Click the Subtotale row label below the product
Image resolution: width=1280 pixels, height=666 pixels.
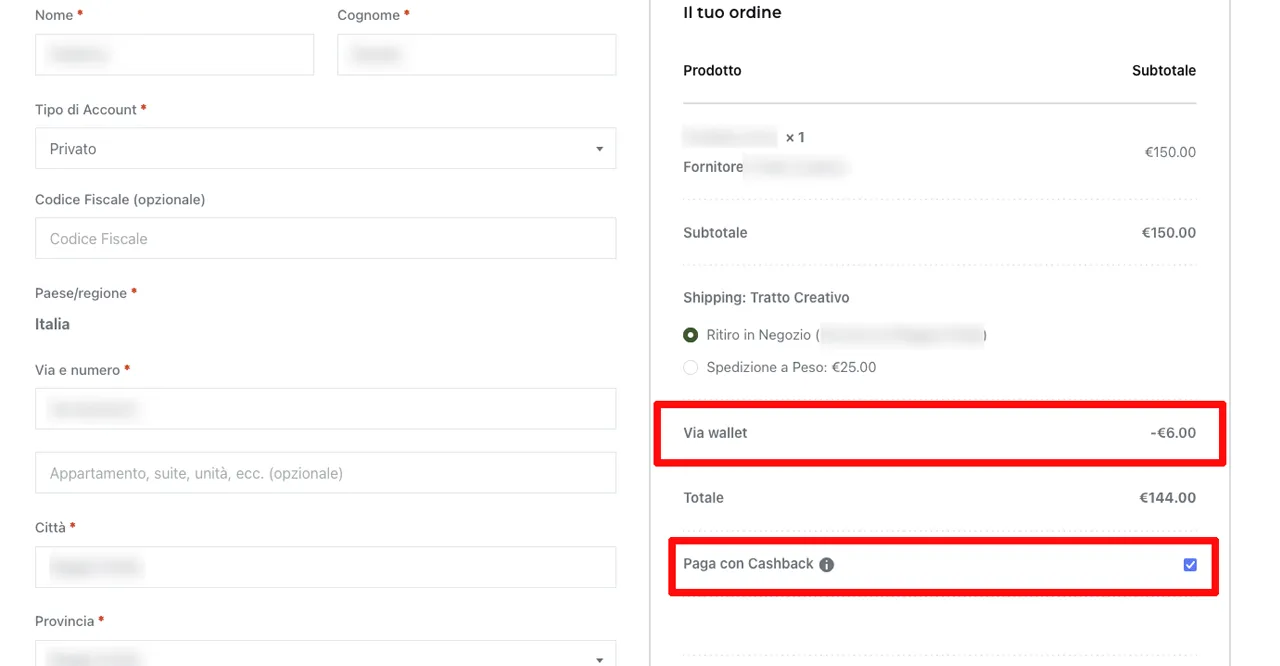point(715,232)
